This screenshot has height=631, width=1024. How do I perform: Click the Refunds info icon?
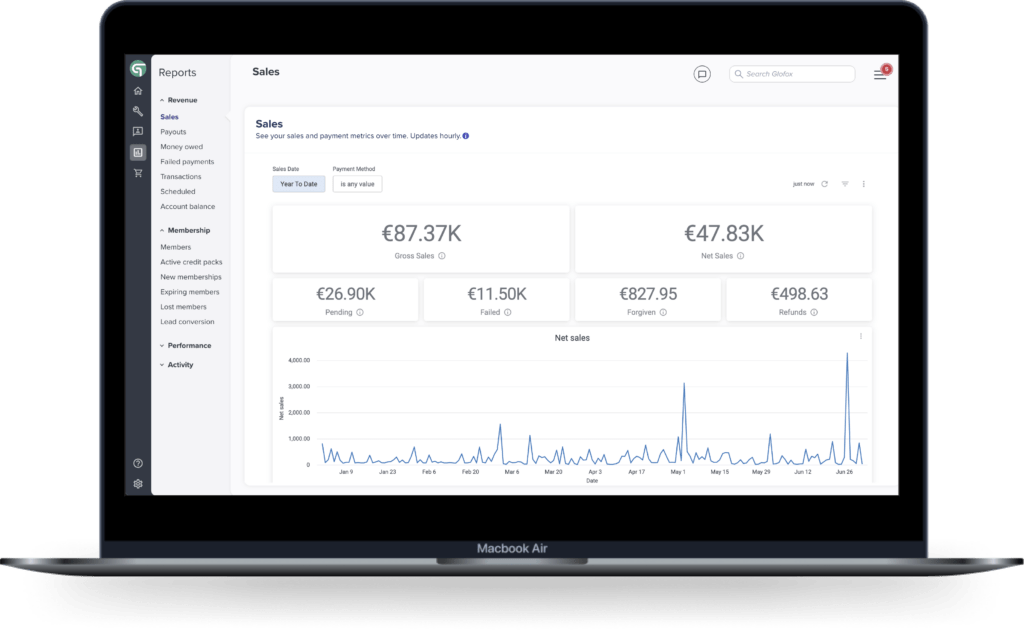[x=814, y=312]
